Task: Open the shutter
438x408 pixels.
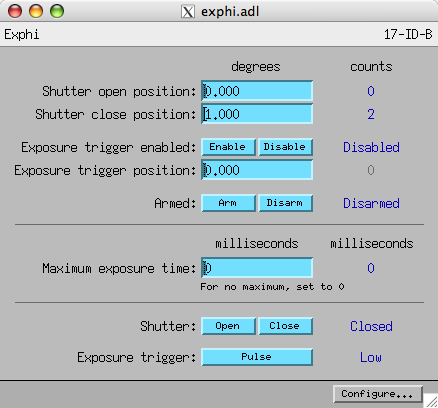Action: (228, 326)
